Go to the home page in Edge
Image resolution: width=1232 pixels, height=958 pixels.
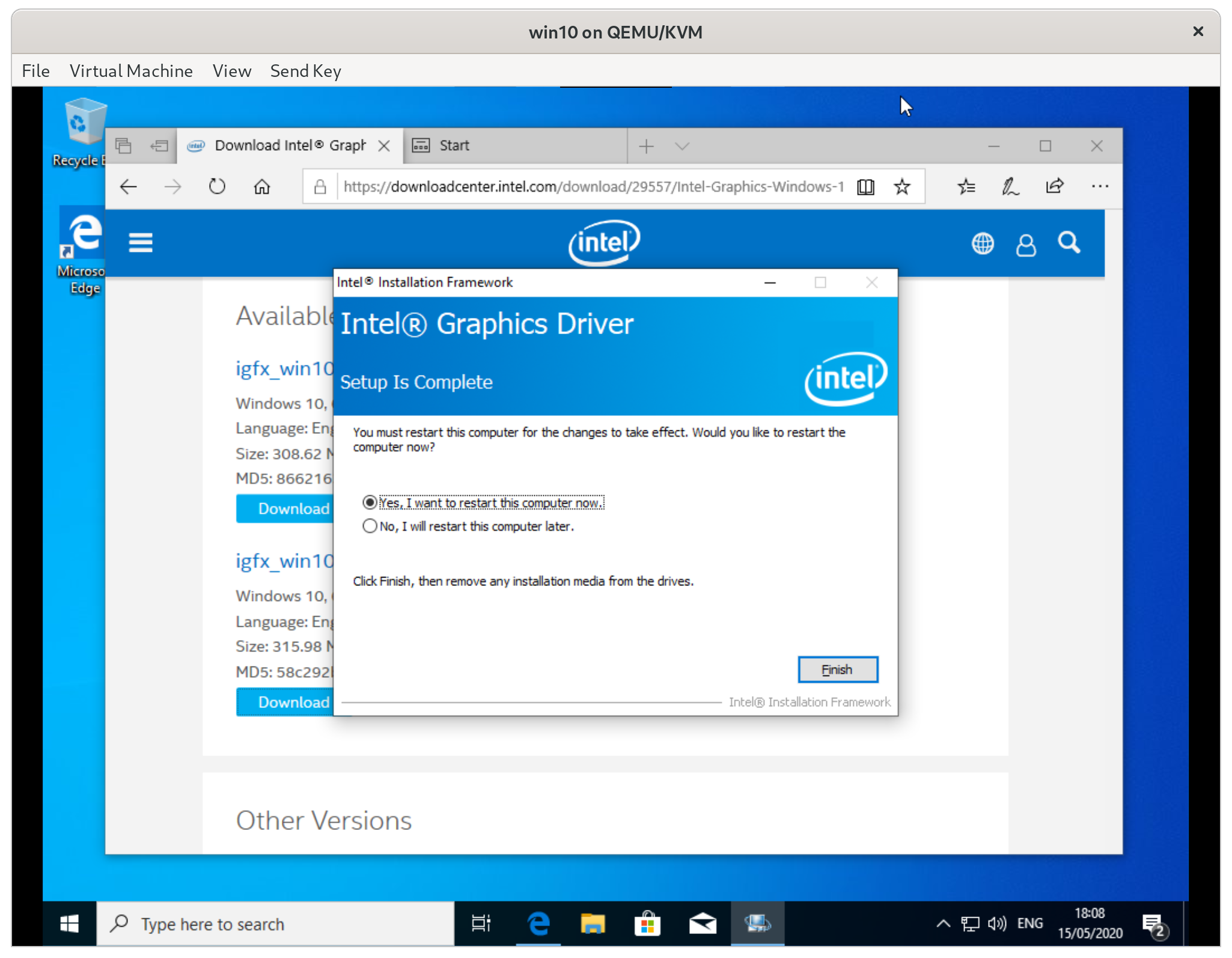pyautogui.click(x=261, y=187)
